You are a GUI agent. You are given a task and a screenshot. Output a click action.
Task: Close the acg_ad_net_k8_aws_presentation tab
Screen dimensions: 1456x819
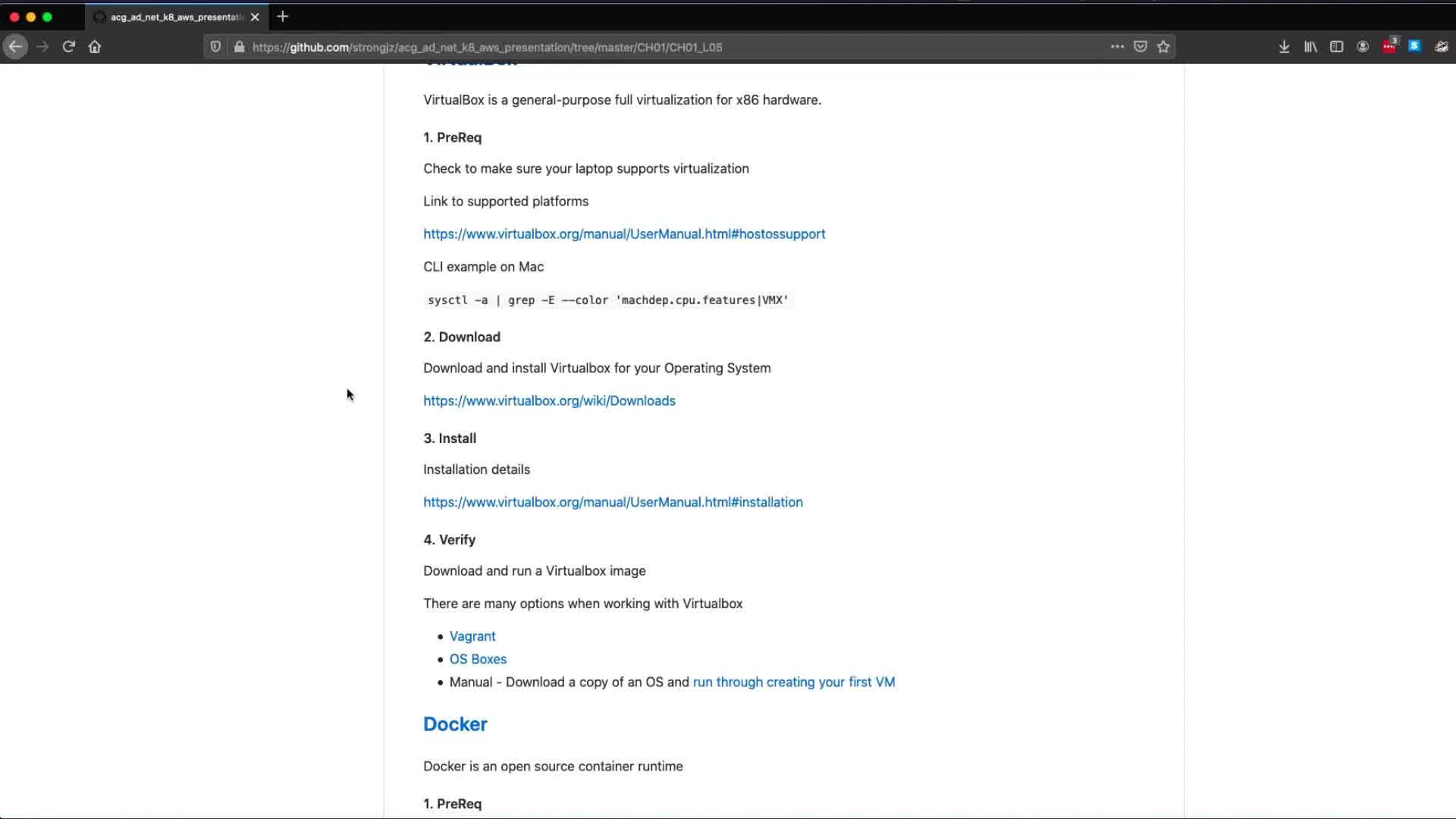pos(255,17)
